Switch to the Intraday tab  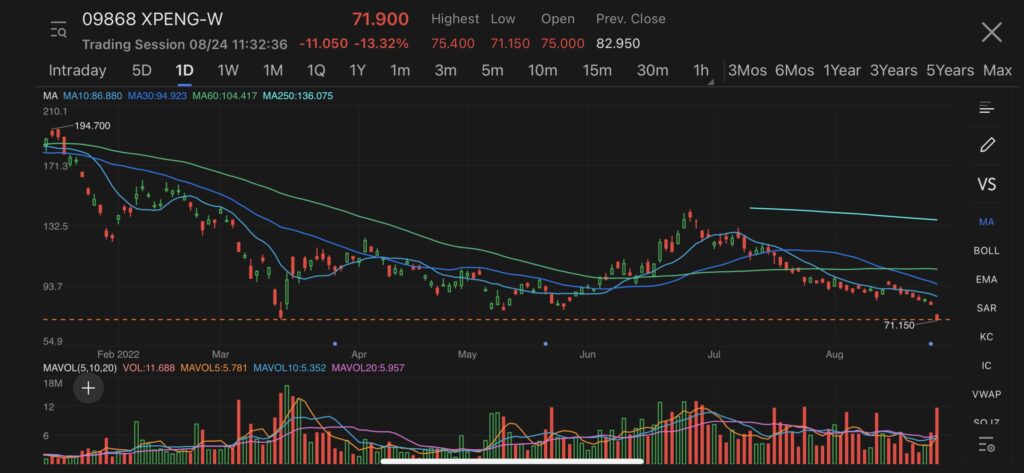point(77,71)
